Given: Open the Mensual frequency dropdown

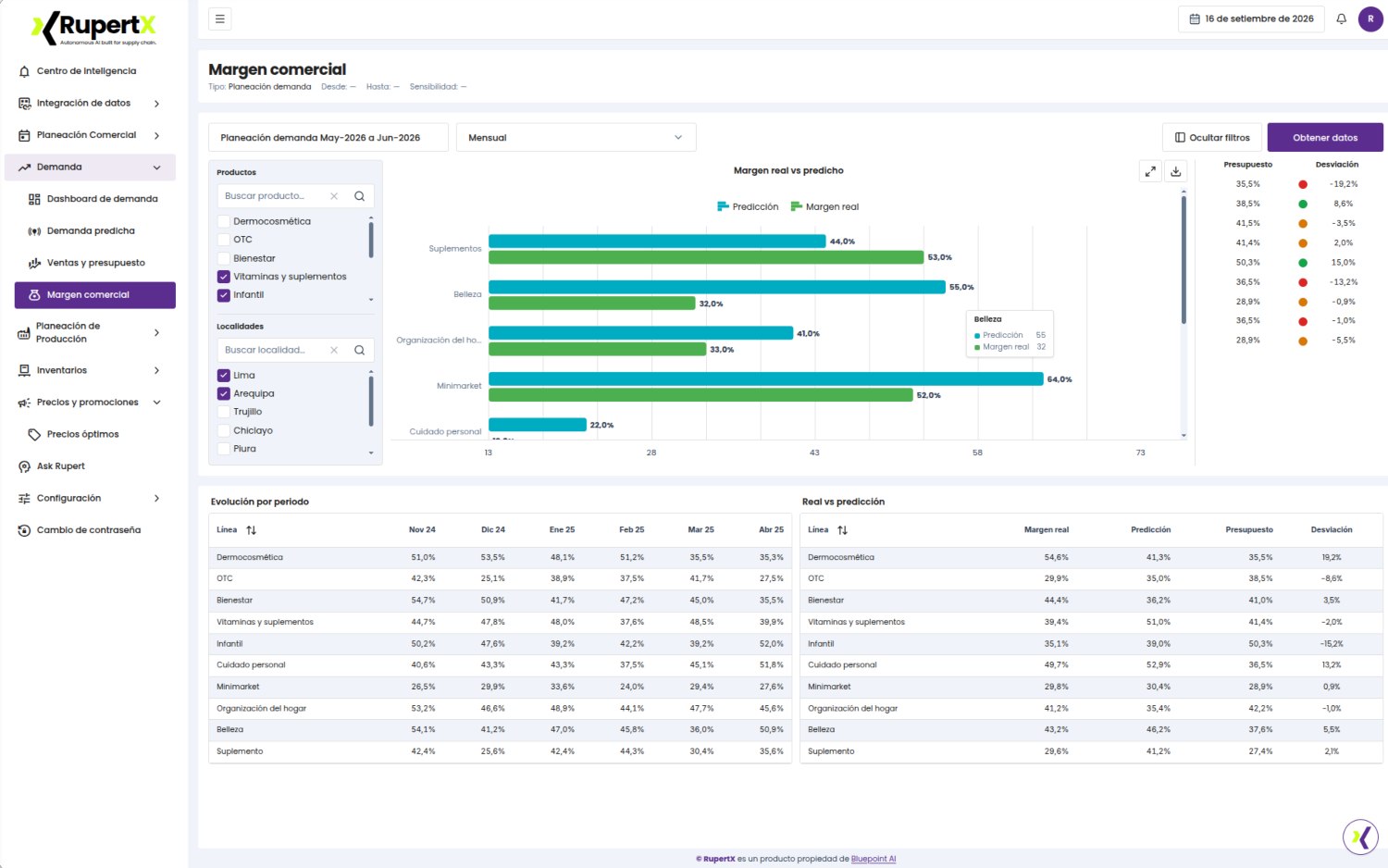Looking at the screenshot, I should pos(576,138).
